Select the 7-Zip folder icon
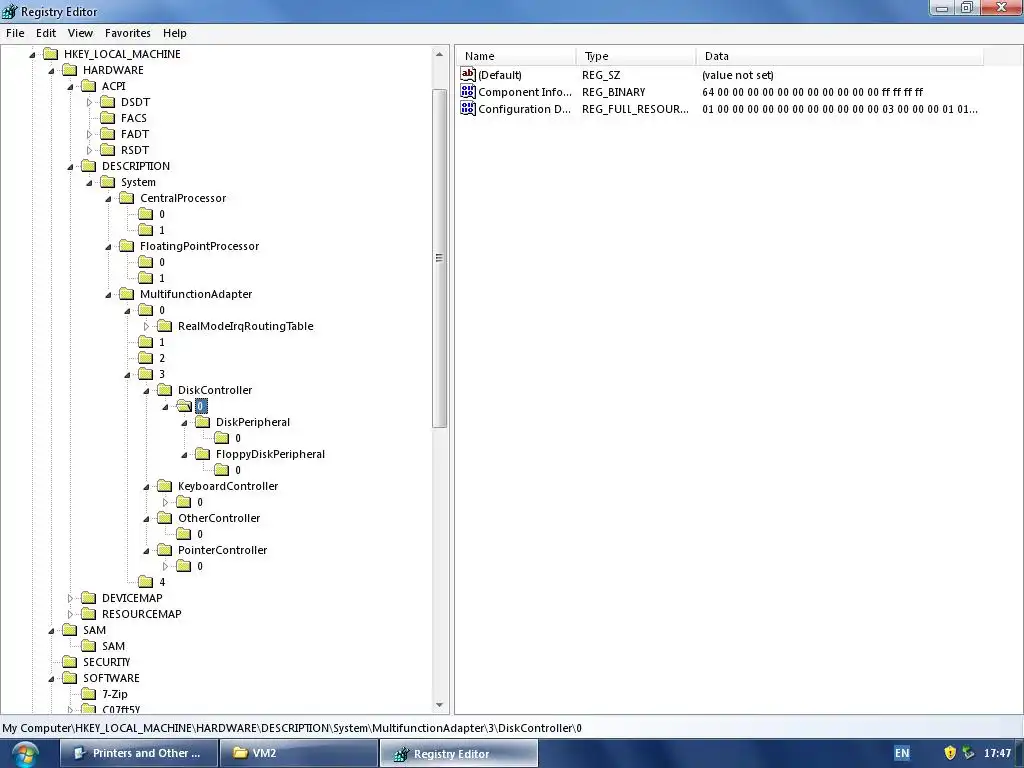Viewport: 1024px width, 768px height. pyautogui.click(x=89, y=694)
